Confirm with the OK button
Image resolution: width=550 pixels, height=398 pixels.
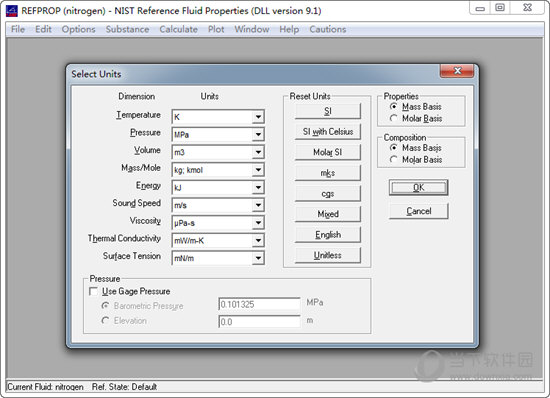click(x=418, y=188)
